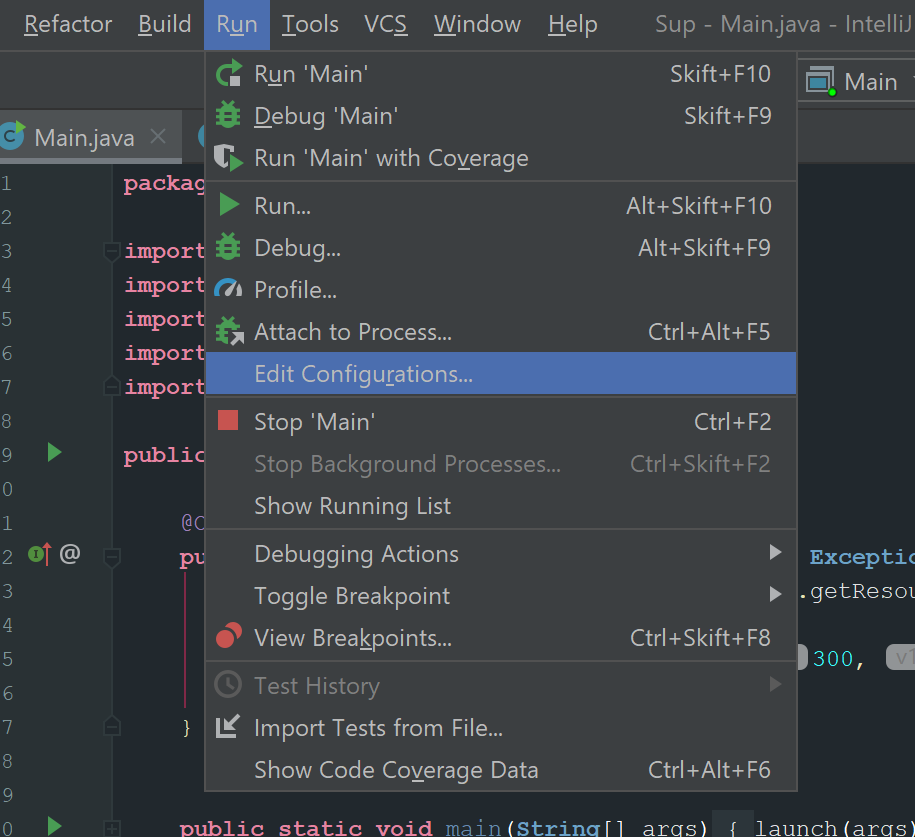
Task: Click the Profile speedometer icon
Action: point(229,290)
